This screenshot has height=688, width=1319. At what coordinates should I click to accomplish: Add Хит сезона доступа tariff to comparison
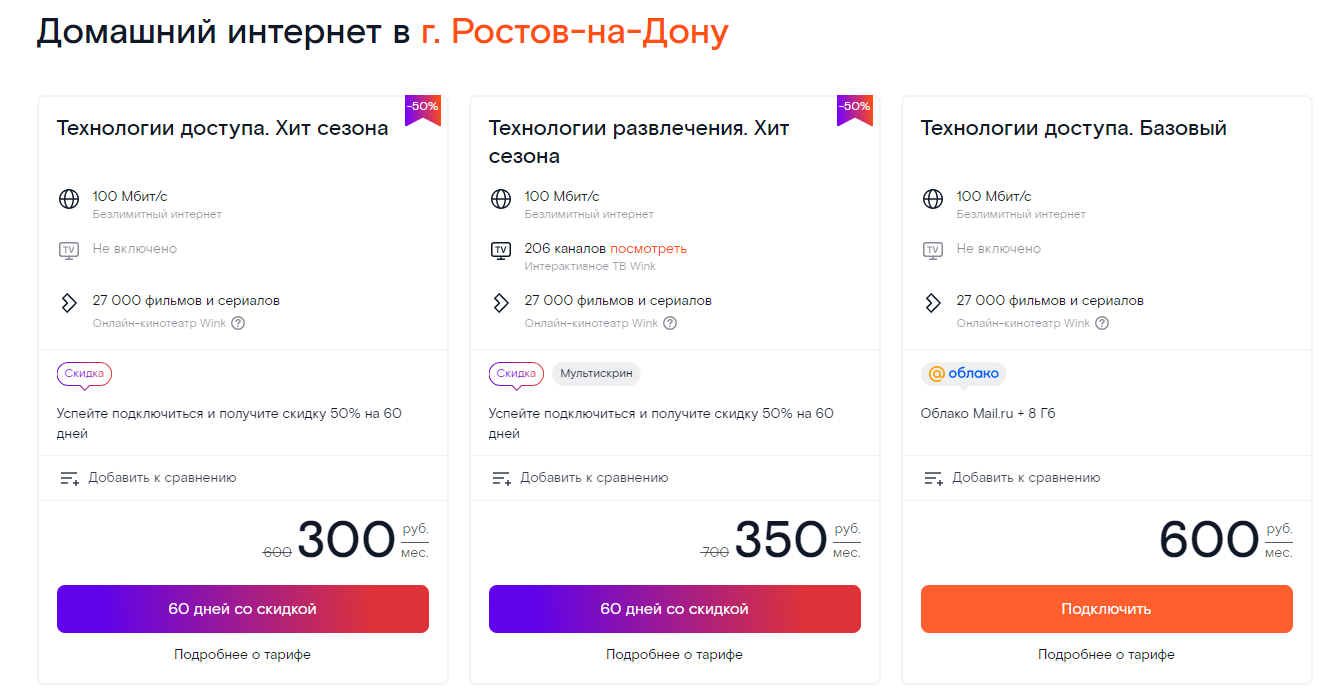(148, 478)
